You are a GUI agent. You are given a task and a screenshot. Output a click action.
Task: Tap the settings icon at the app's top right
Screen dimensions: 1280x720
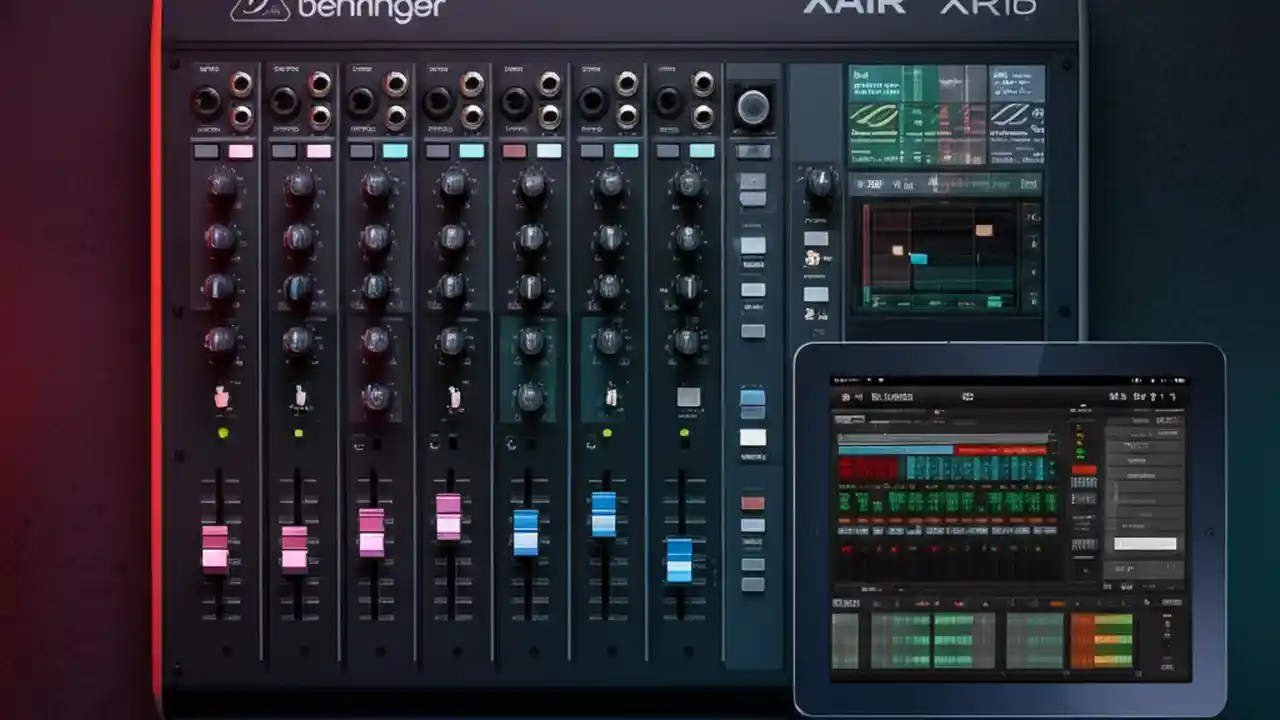[x=1172, y=397]
